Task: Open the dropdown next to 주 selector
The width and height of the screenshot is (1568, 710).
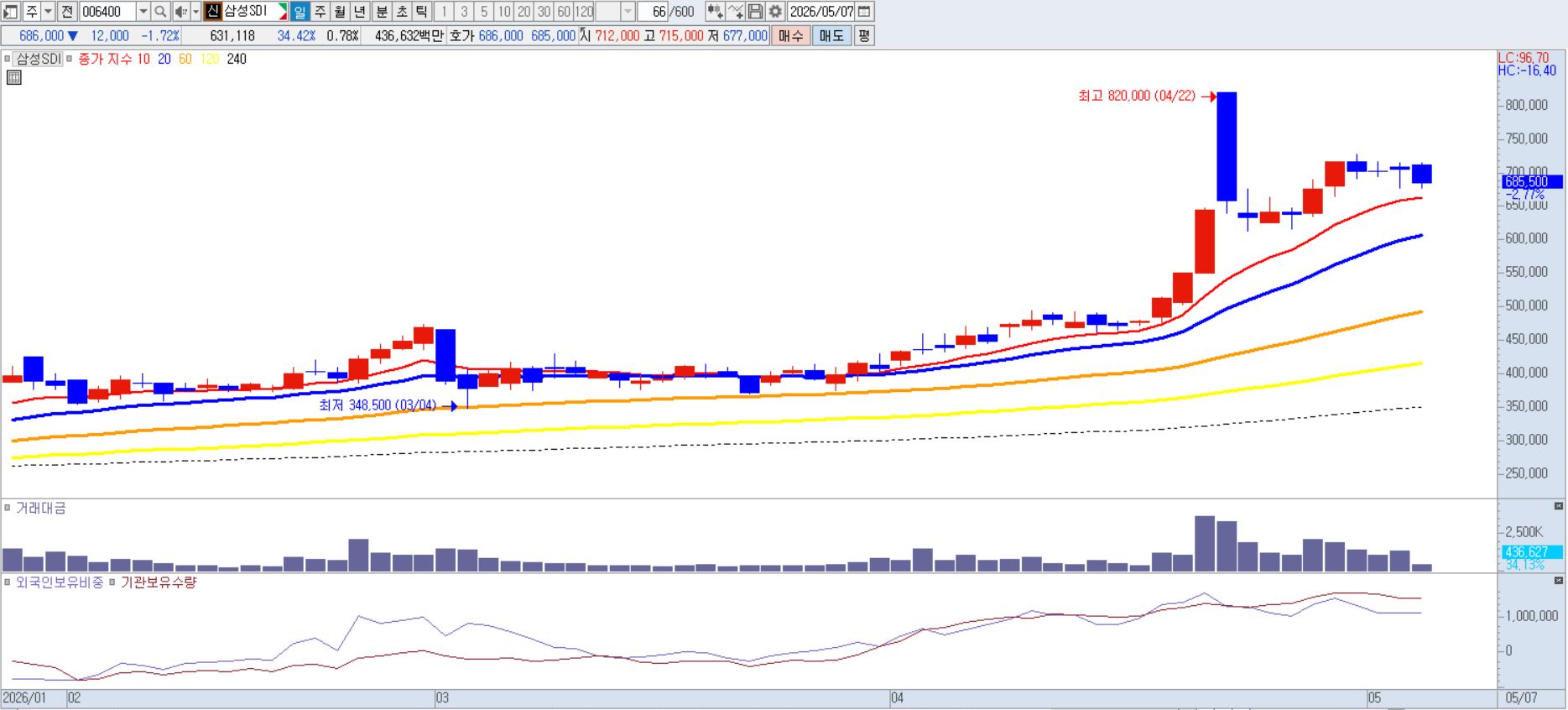Action: click(48, 12)
